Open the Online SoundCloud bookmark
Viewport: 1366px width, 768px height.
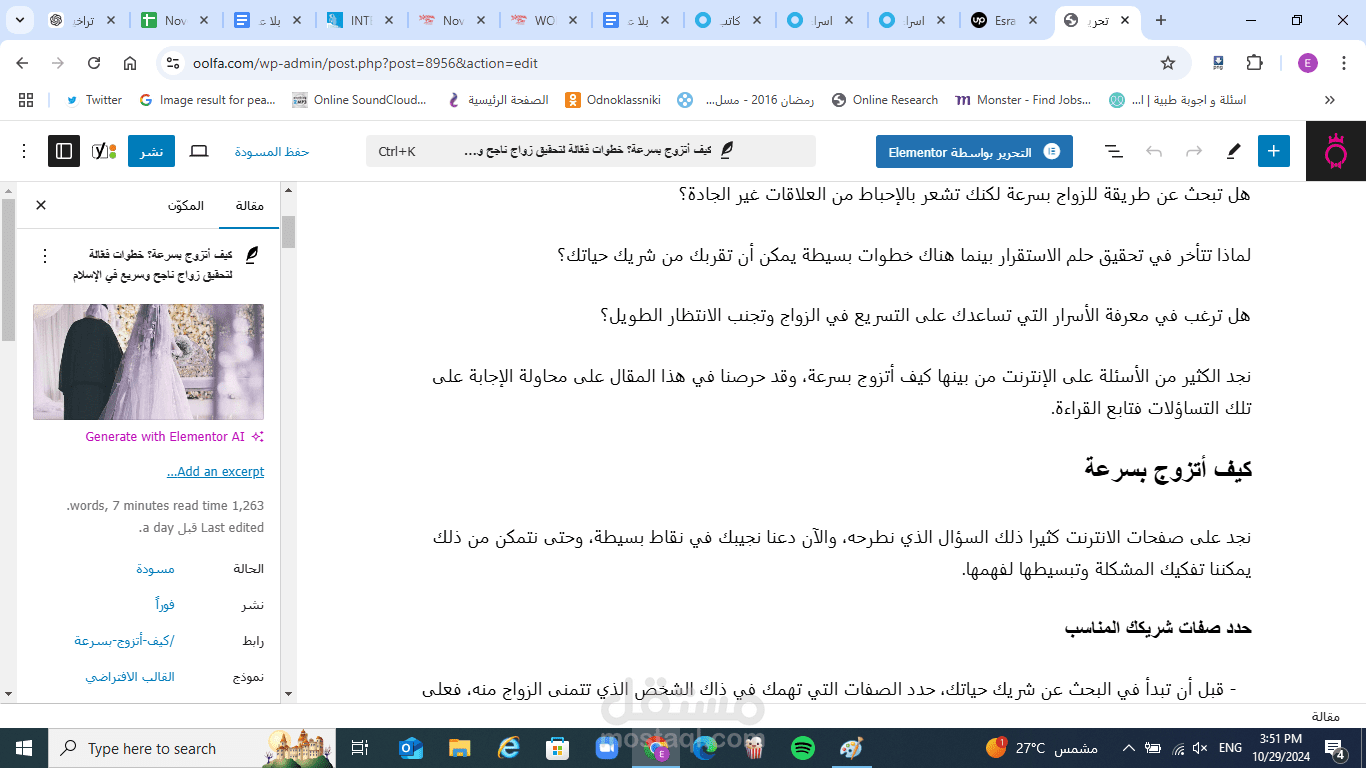pos(359,100)
